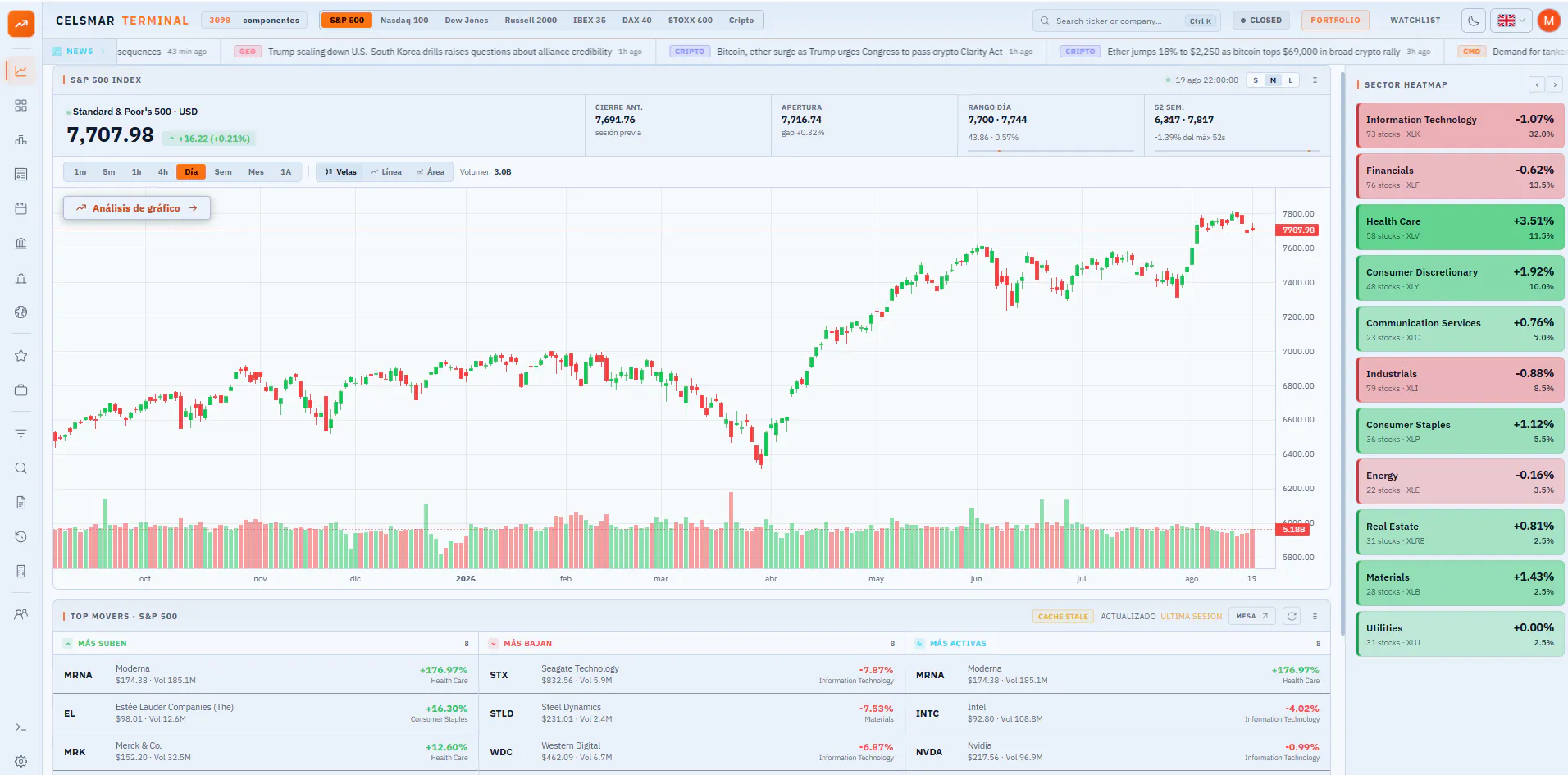Show previous sector heatmap page
Image resolution: width=1568 pixels, height=775 pixels.
[x=1538, y=84]
